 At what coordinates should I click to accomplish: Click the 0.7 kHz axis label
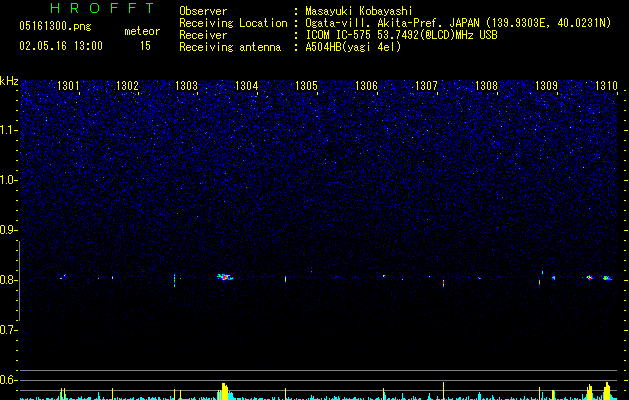pos(8,330)
